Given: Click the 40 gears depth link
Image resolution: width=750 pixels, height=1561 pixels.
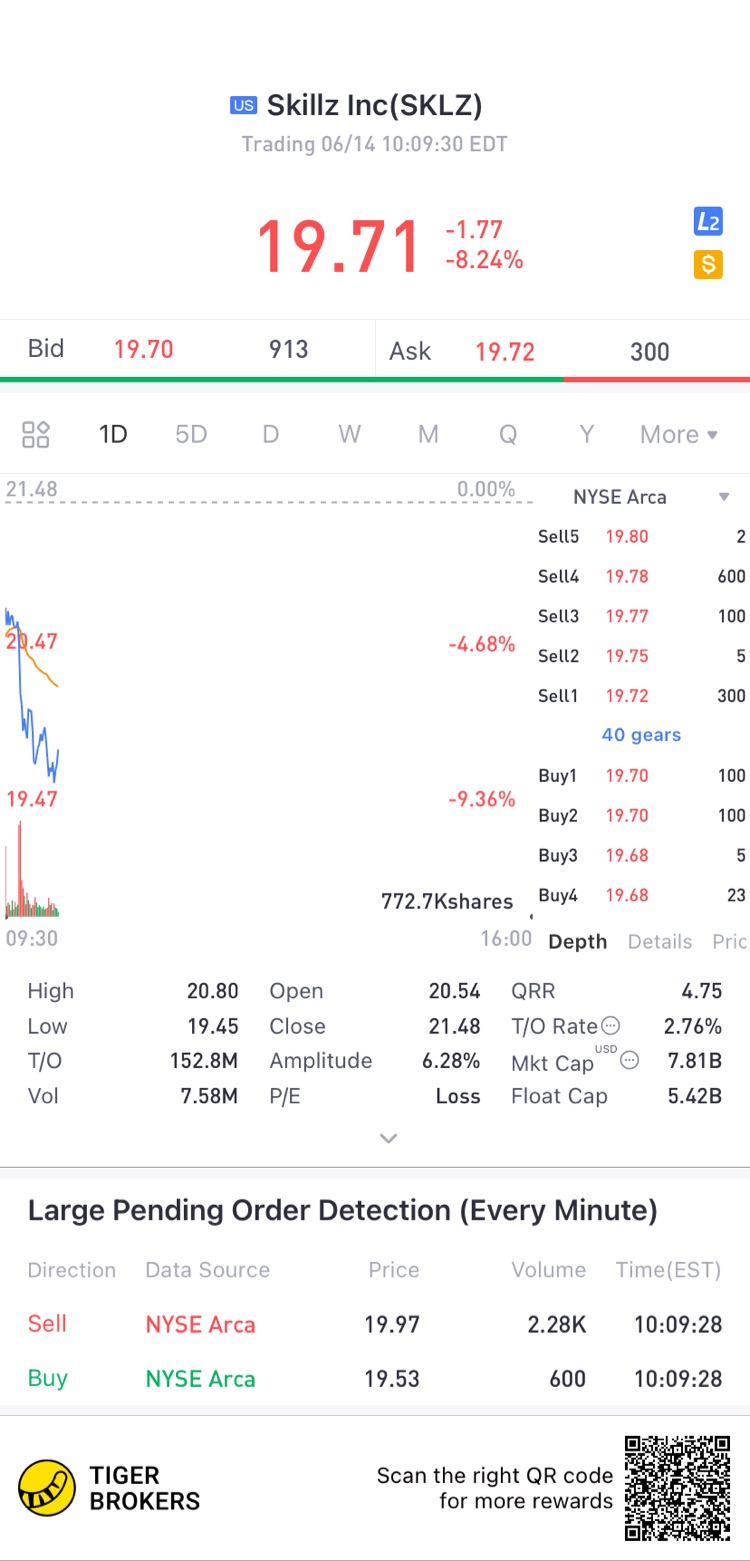Looking at the screenshot, I should 641,735.
